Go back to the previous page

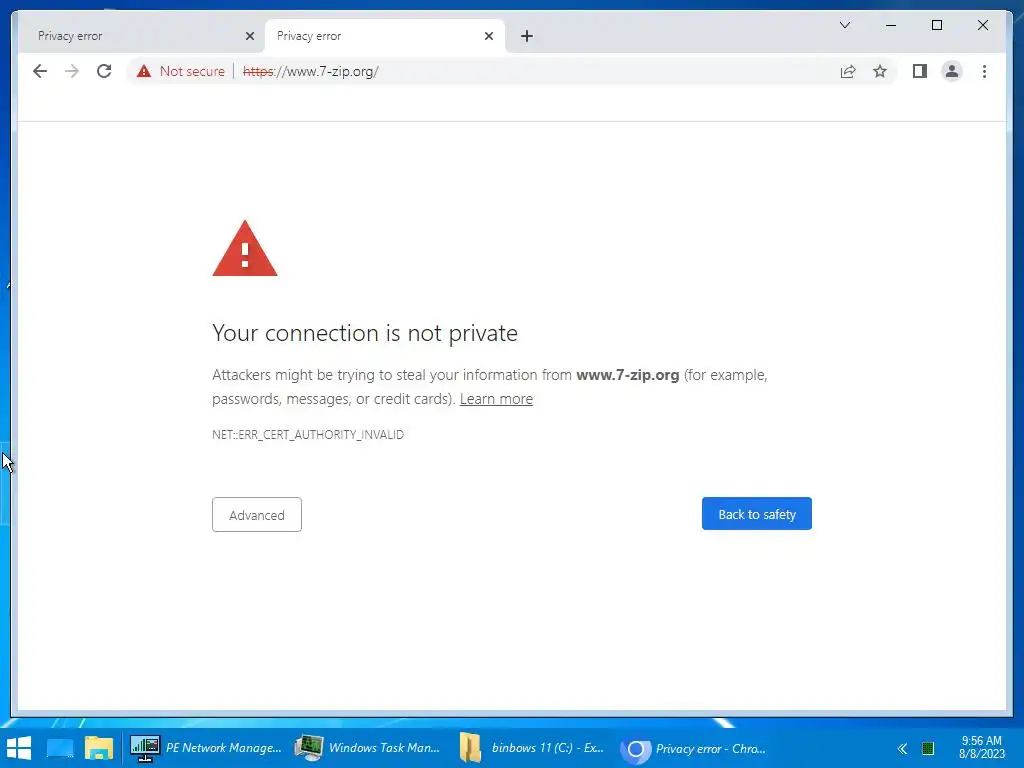pyautogui.click(x=40, y=71)
